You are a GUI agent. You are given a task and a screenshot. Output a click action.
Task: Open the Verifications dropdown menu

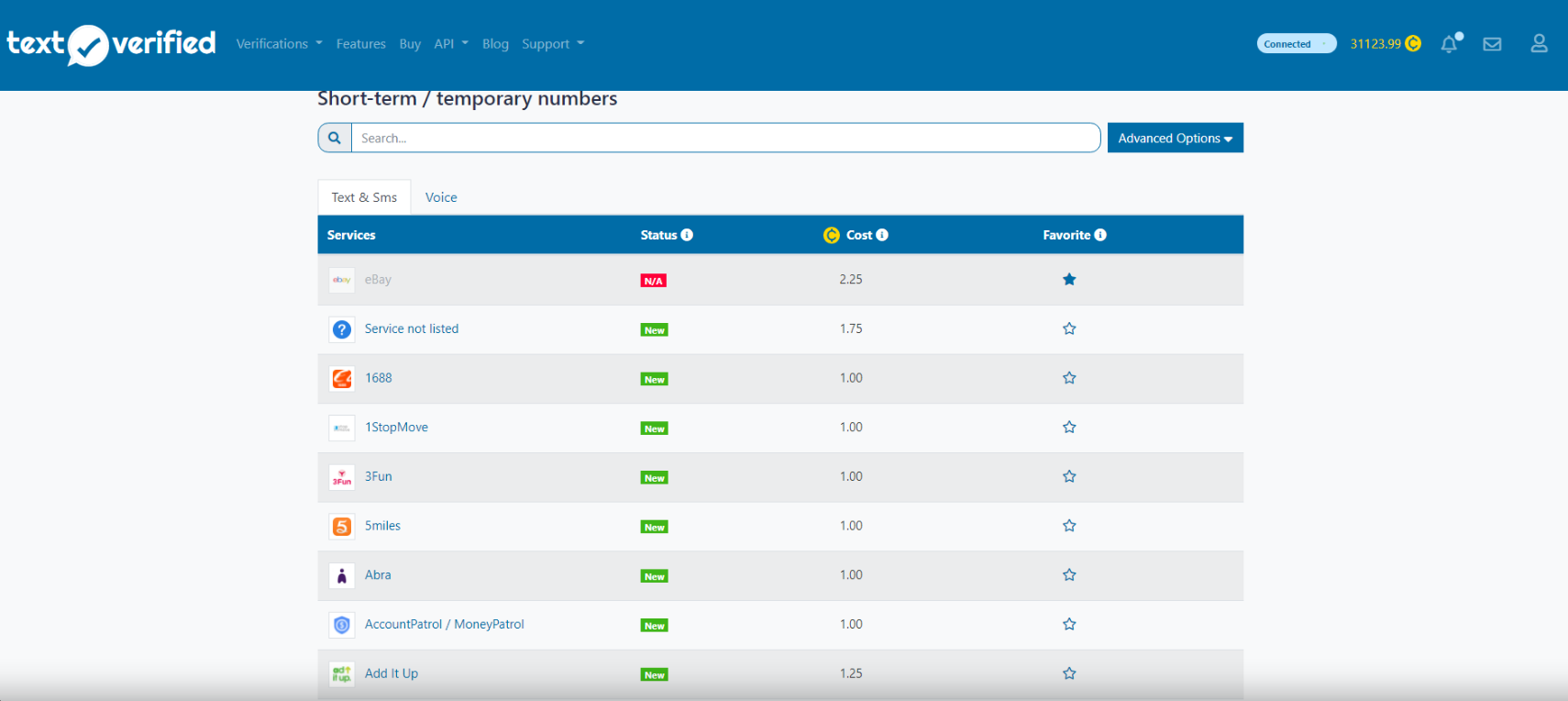coord(279,44)
